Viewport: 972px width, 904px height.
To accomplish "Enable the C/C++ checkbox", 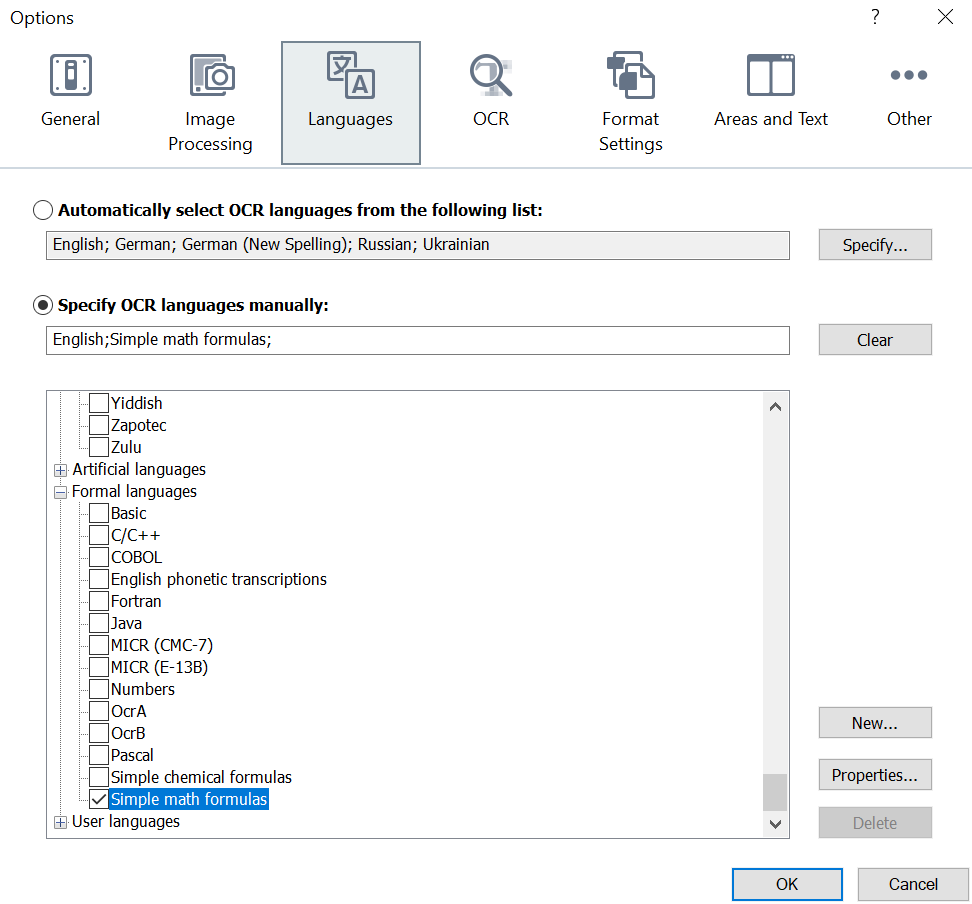I will [x=99, y=535].
